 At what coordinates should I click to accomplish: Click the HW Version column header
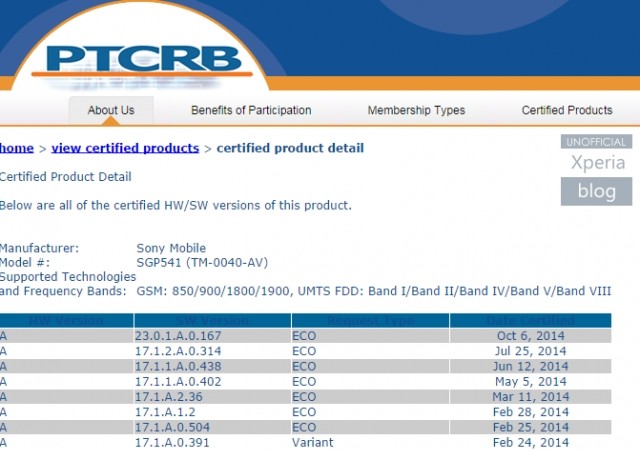coord(67,321)
